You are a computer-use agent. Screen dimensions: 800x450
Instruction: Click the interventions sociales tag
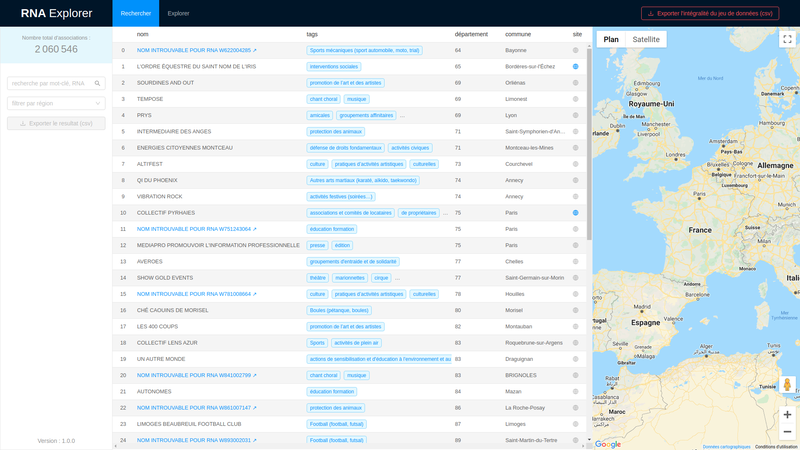point(334,66)
